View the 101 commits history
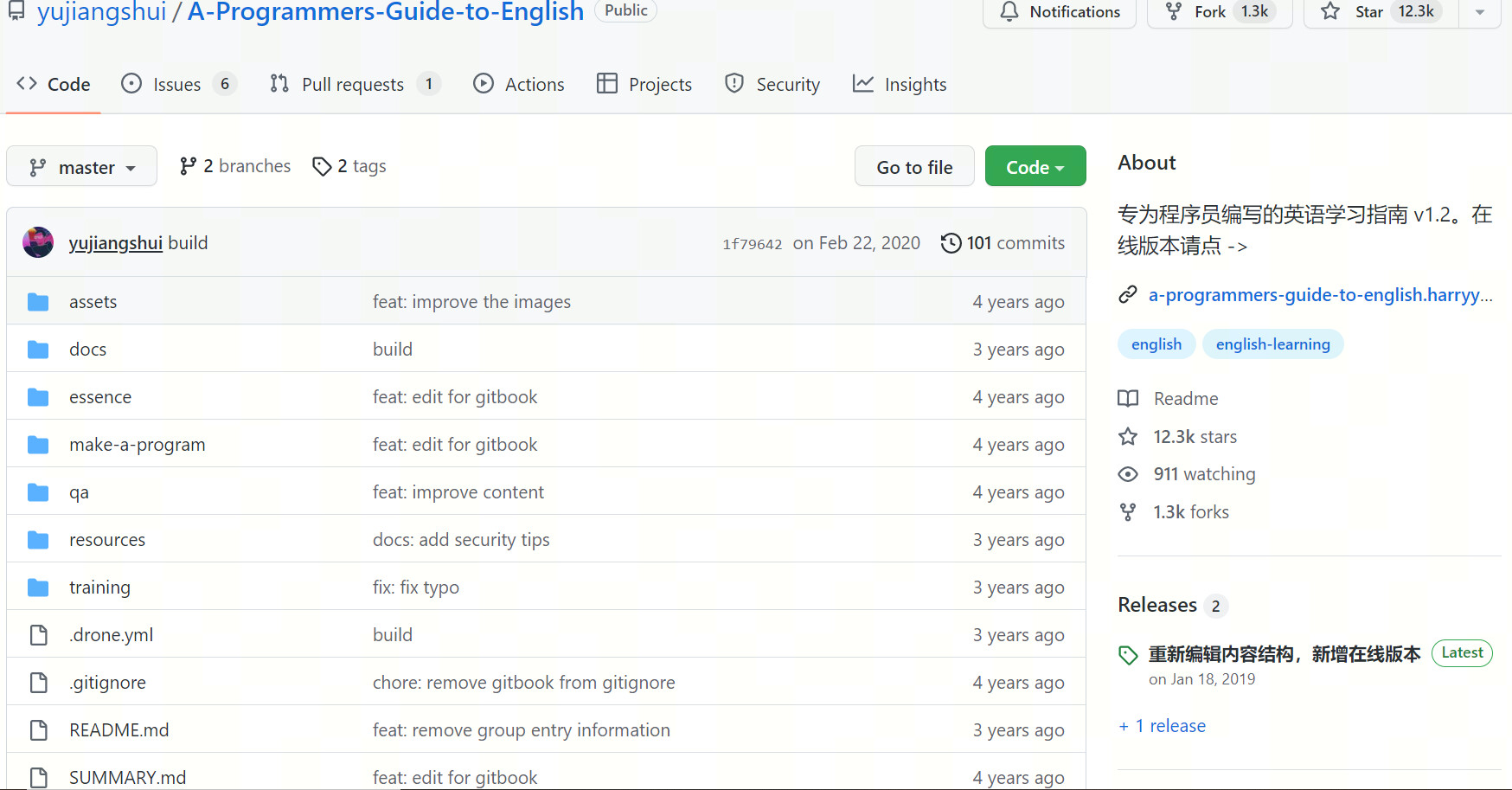1512x790 pixels. click(x=1003, y=243)
